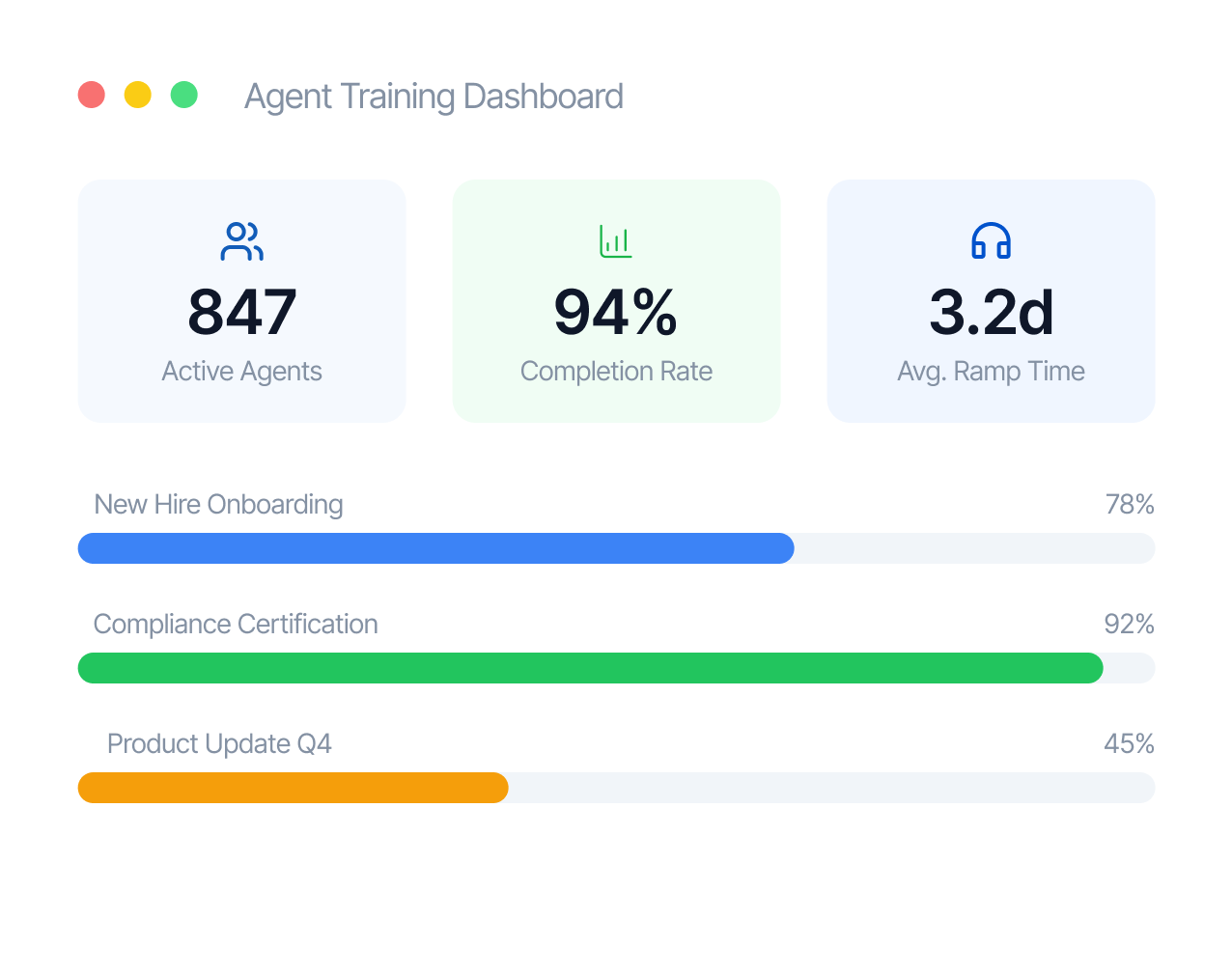Click the 3.2d Avg. Ramp Time card
This screenshot has height=975, width=1232.
click(991, 300)
